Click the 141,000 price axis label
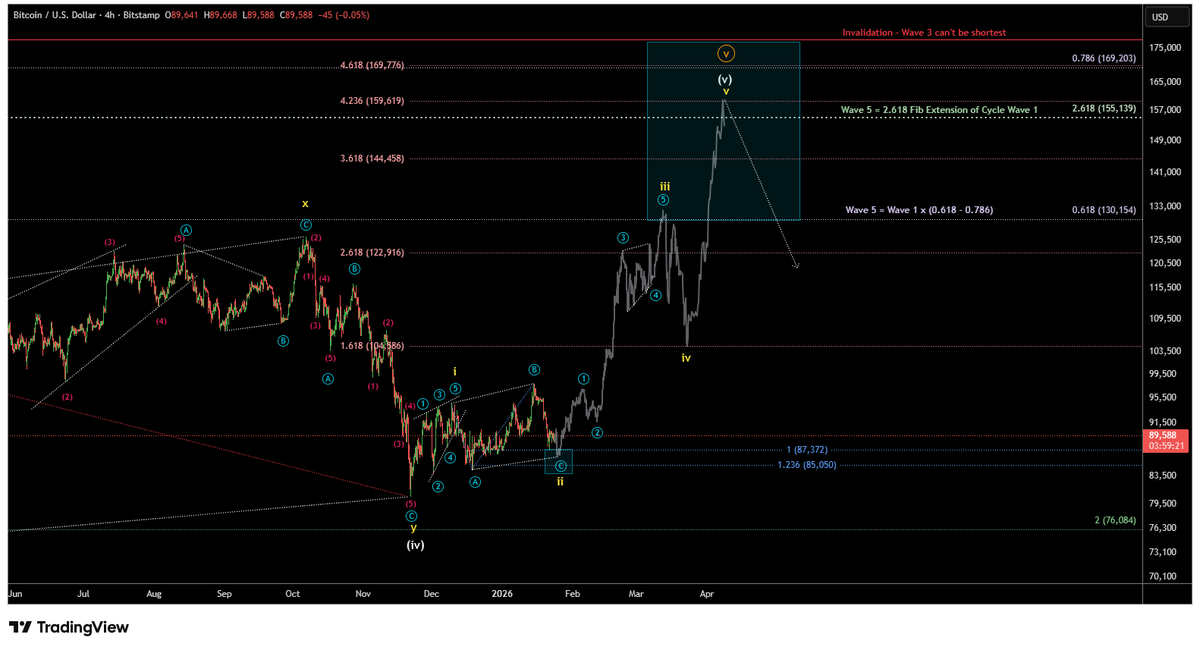This screenshot has height=650, width=1200. 1166,172
